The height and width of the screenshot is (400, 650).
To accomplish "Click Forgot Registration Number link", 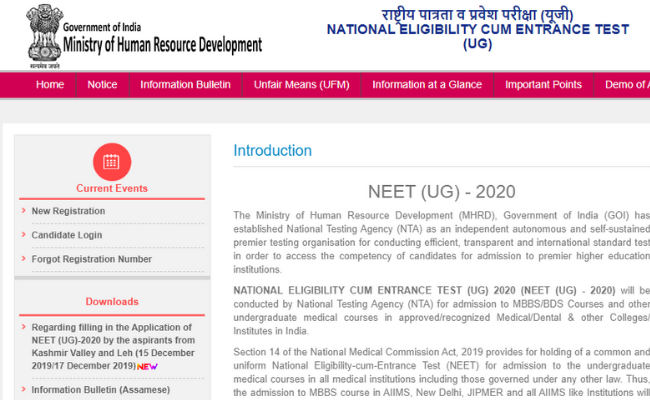I will [92, 259].
